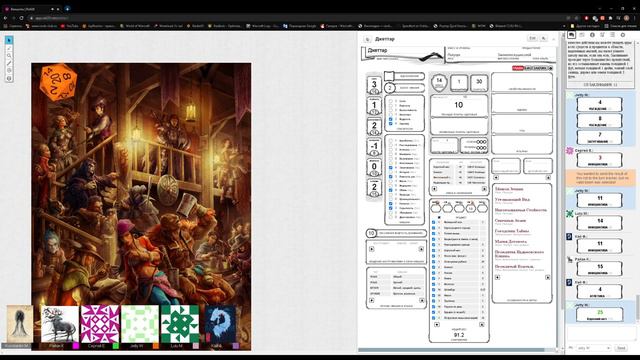This screenshot has width=640, height=360.
Task: Click the modify icon under the equipment list
Action: [482, 324]
